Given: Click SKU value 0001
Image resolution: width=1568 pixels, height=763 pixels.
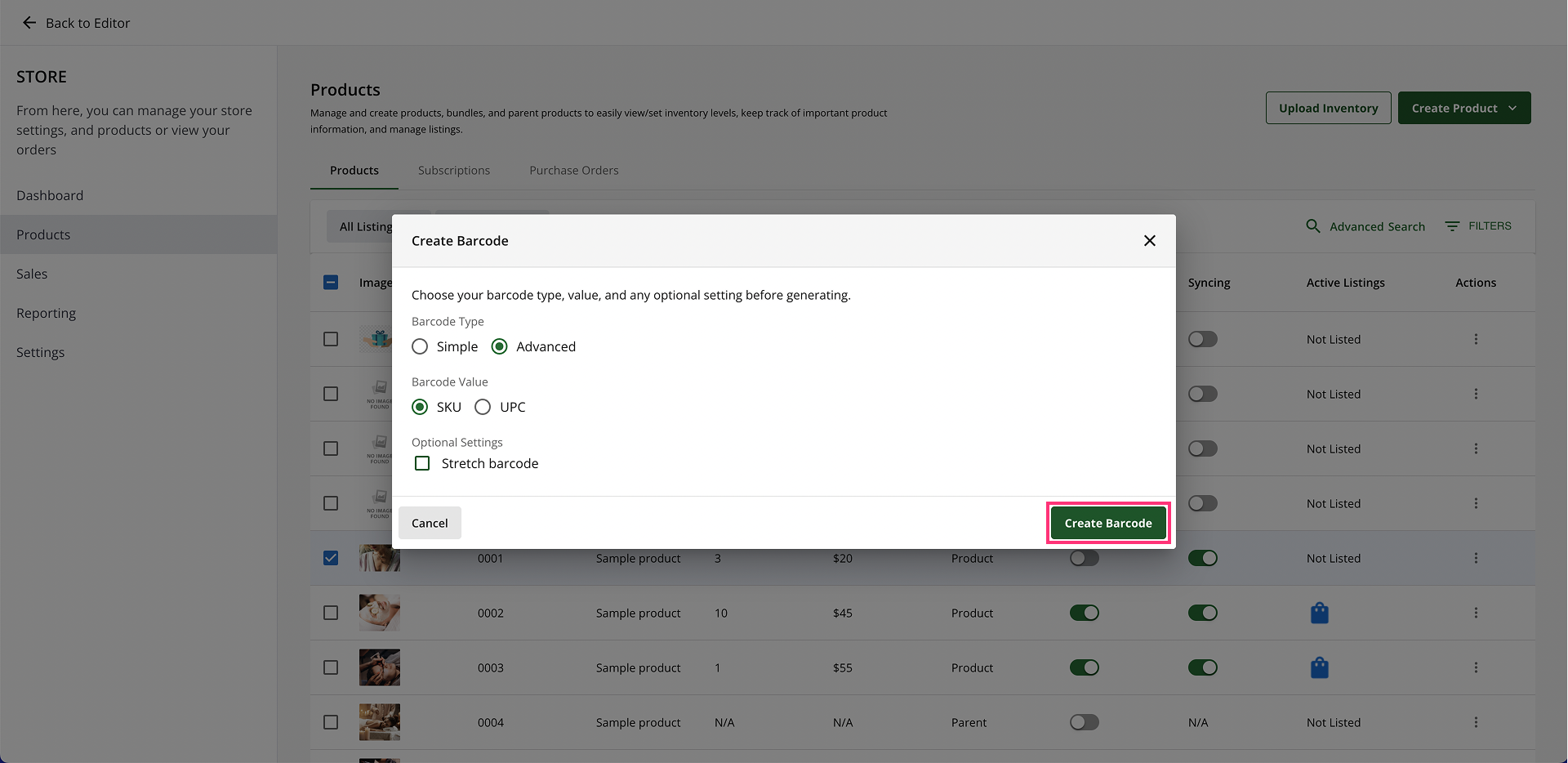Looking at the screenshot, I should click(x=491, y=558).
